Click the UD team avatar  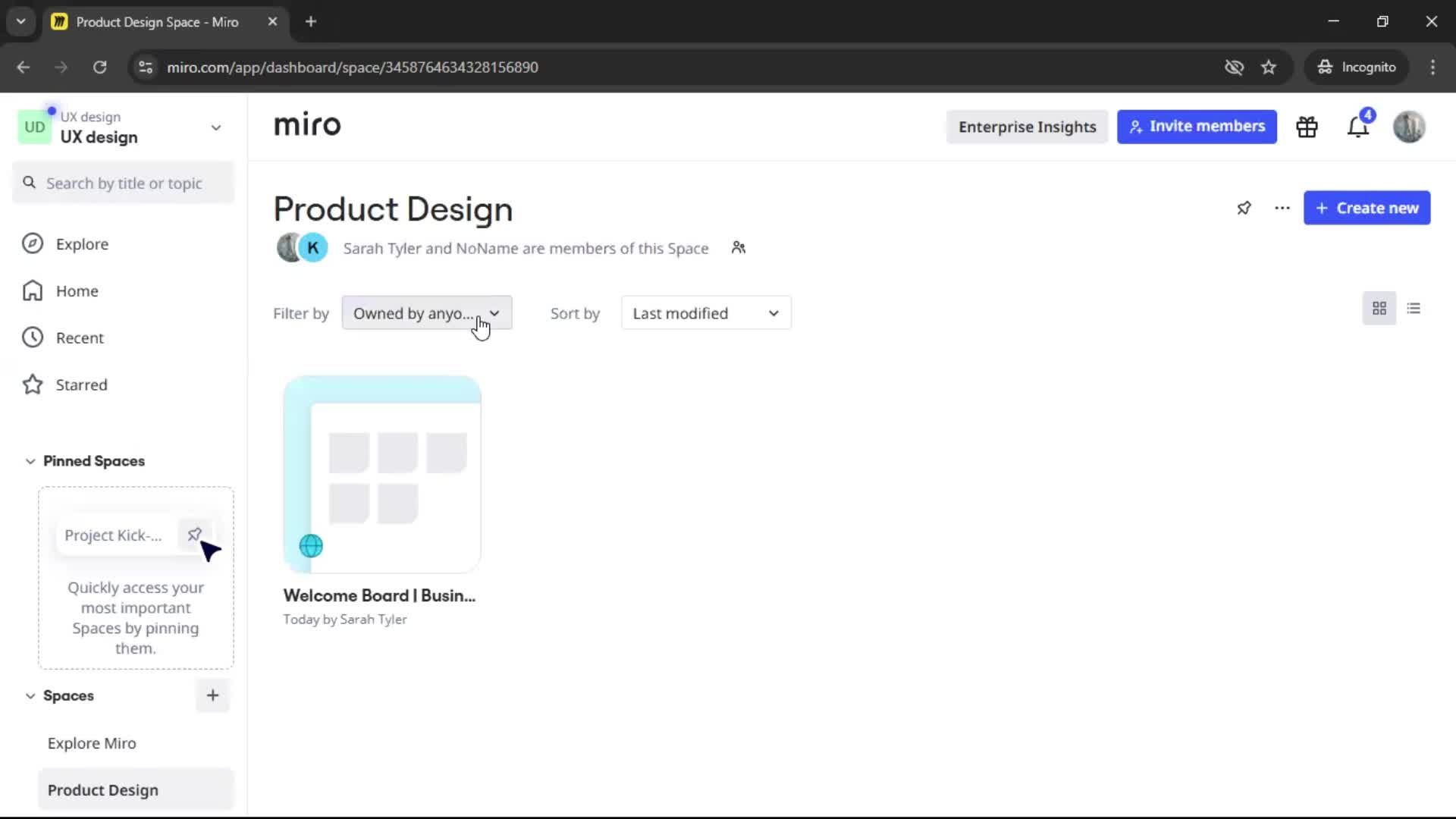pyautogui.click(x=34, y=127)
